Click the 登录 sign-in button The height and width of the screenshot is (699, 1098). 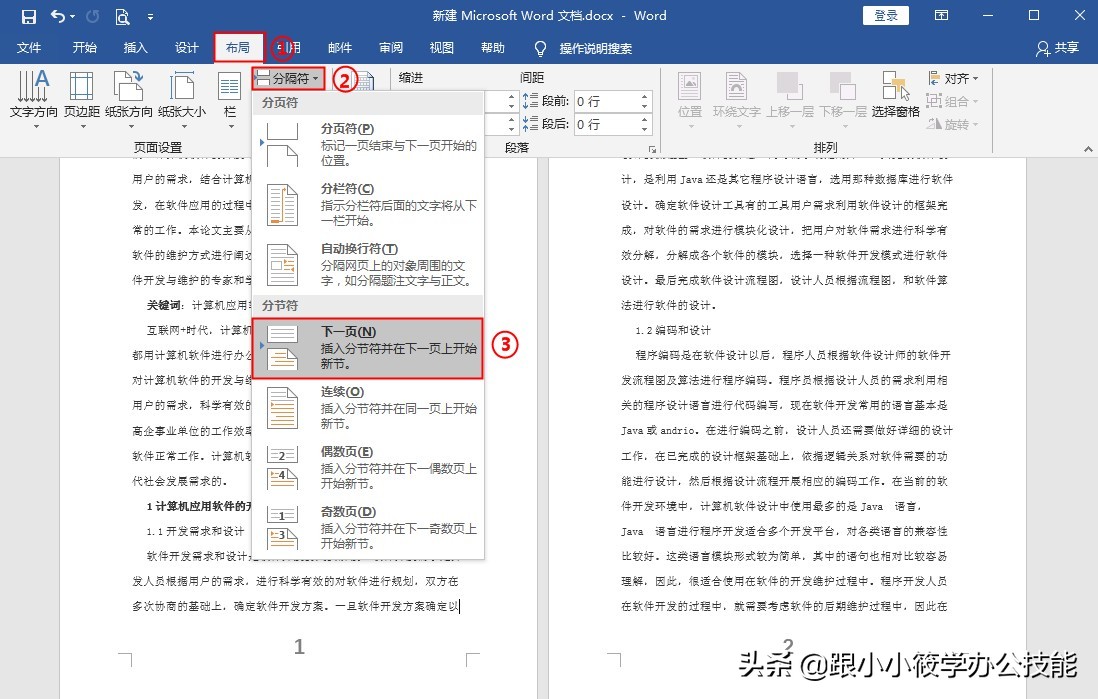pos(884,15)
